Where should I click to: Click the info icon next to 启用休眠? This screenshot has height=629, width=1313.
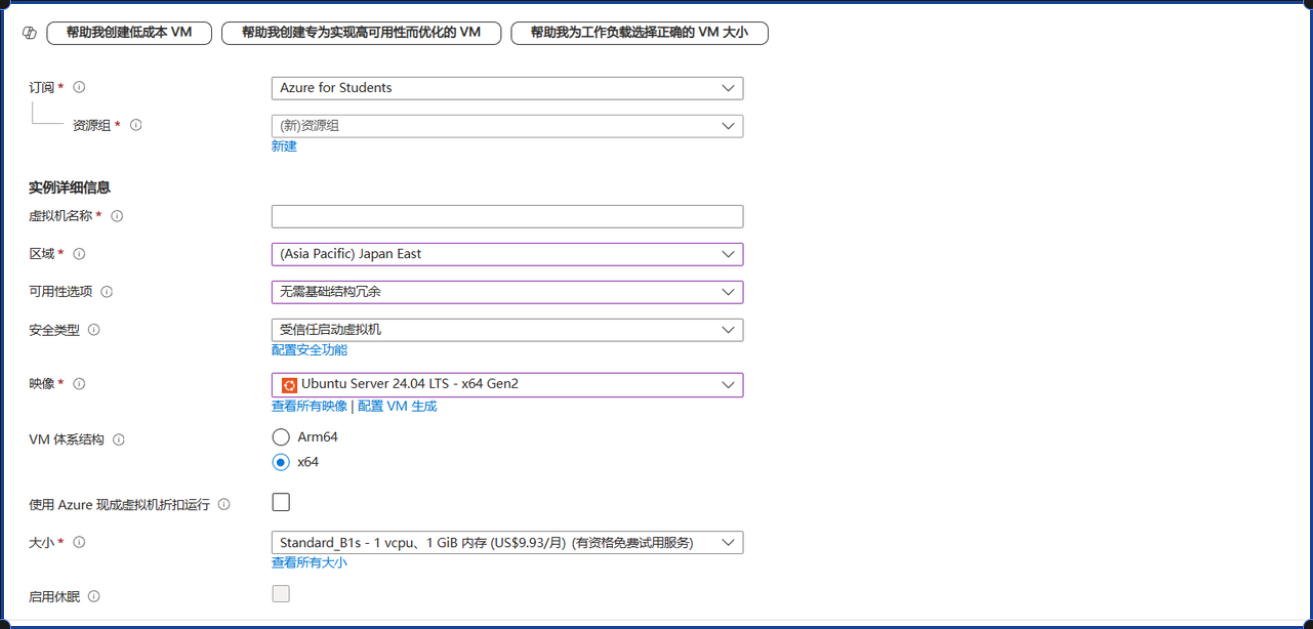click(94, 596)
